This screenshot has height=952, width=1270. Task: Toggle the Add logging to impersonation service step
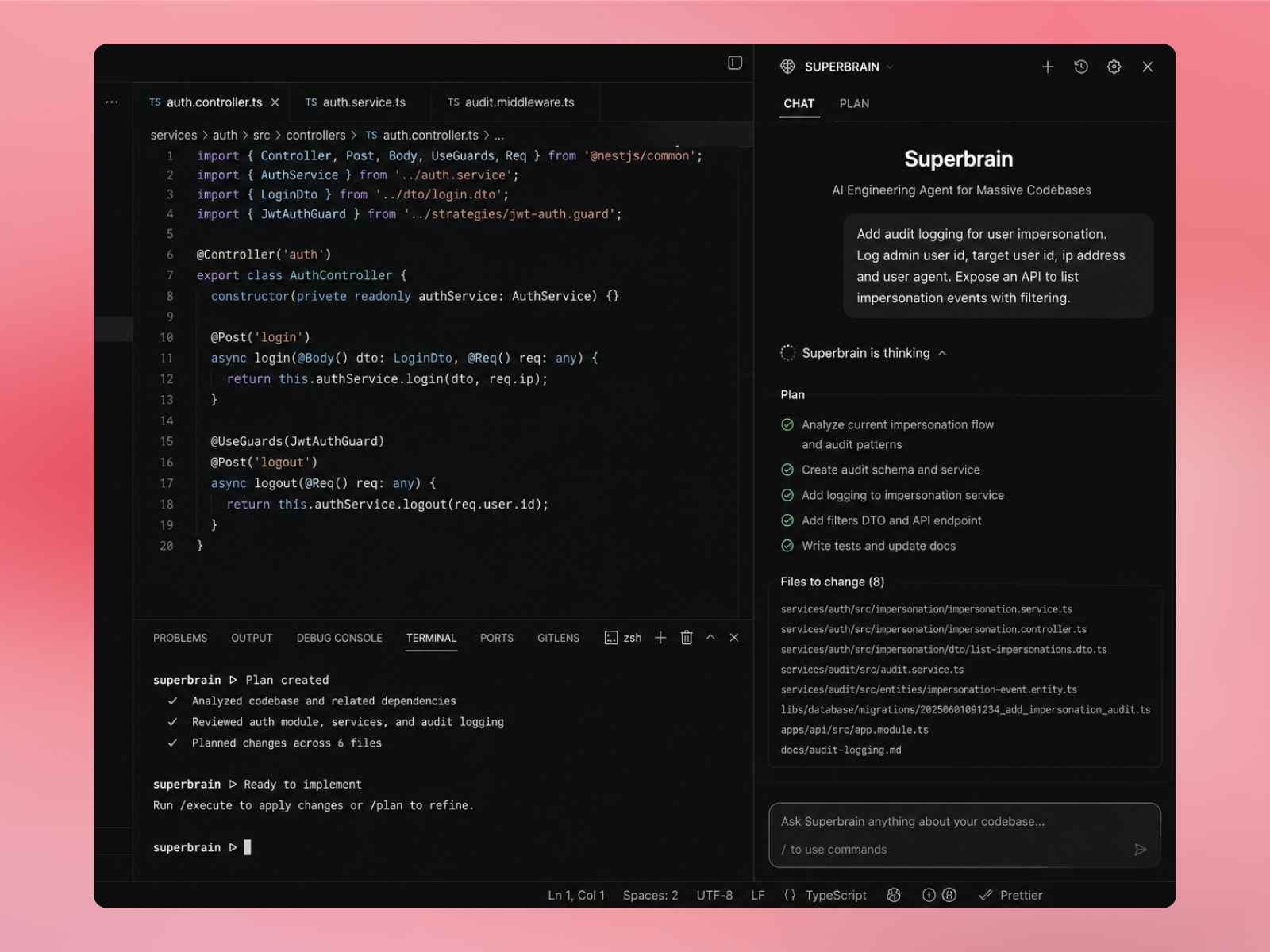pyautogui.click(x=787, y=495)
